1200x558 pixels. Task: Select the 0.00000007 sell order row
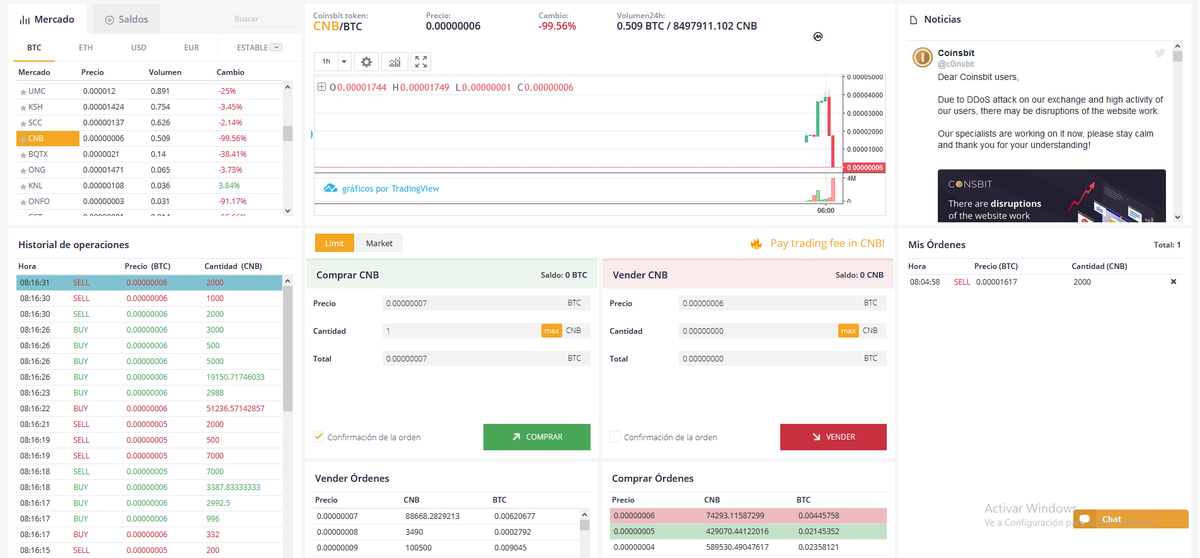(x=446, y=516)
